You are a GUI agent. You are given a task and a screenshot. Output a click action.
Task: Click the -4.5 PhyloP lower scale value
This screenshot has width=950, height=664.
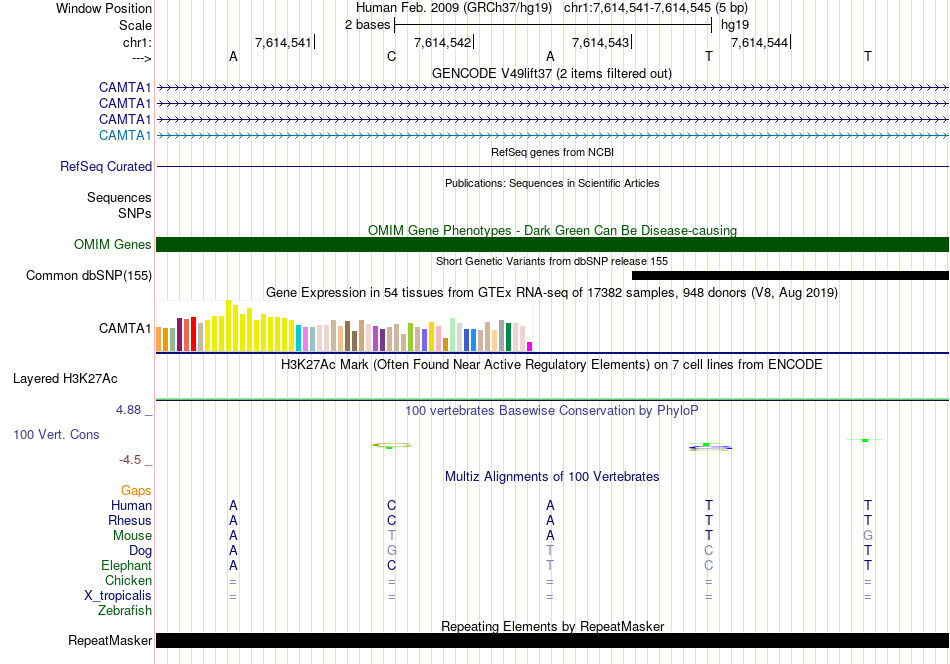(130, 460)
